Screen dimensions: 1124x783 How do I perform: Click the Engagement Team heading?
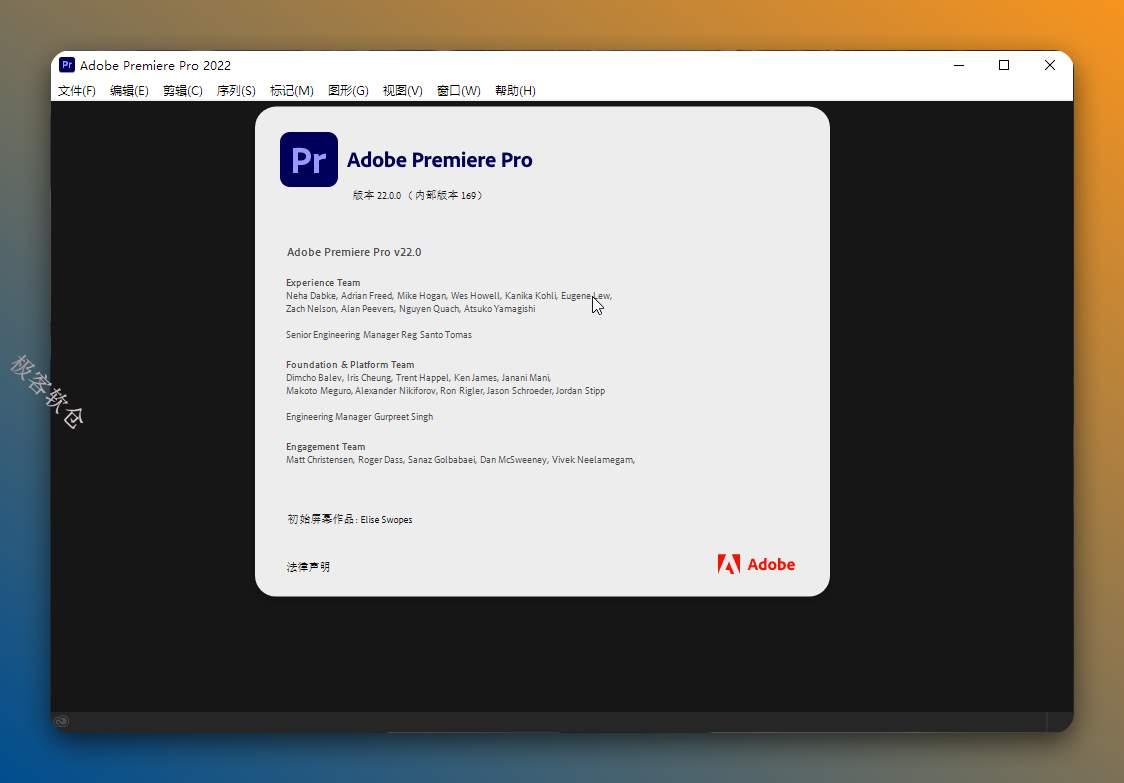click(x=325, y=446)
